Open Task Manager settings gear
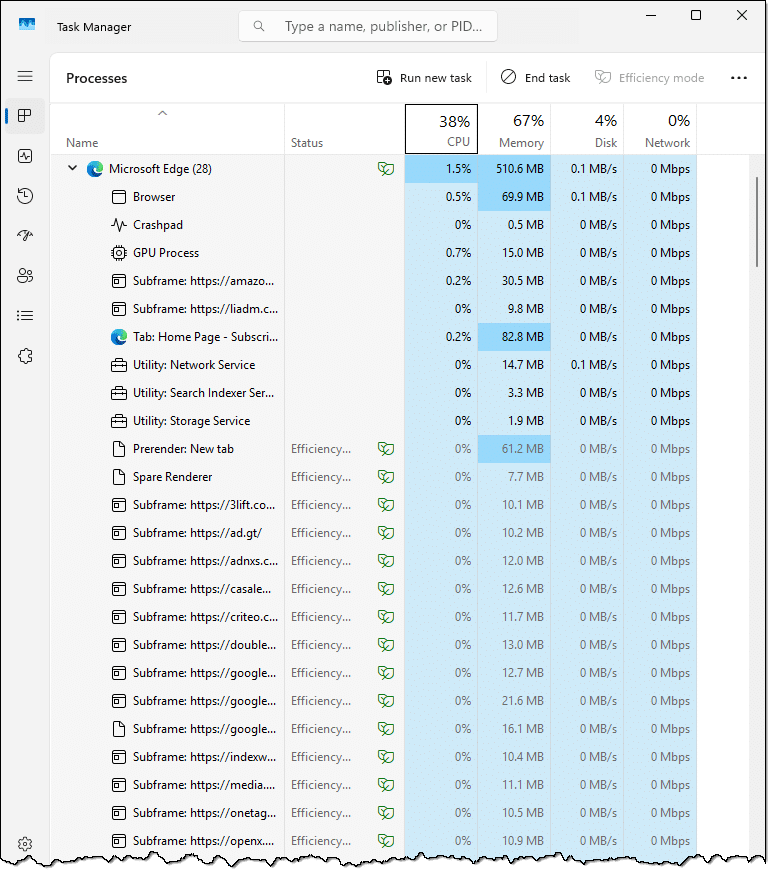 [x=25, y=844]
